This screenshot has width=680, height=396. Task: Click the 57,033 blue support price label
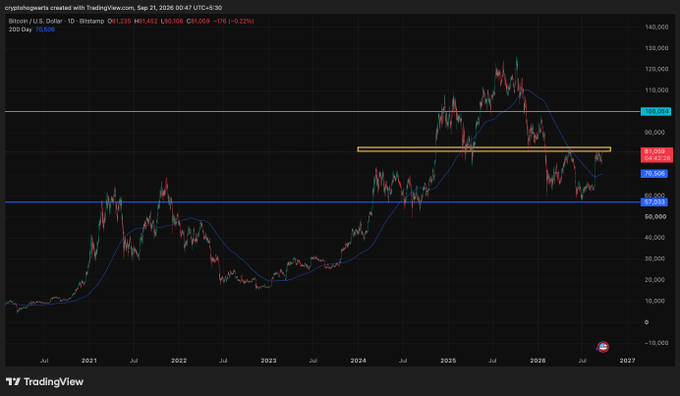coord(654,202)
